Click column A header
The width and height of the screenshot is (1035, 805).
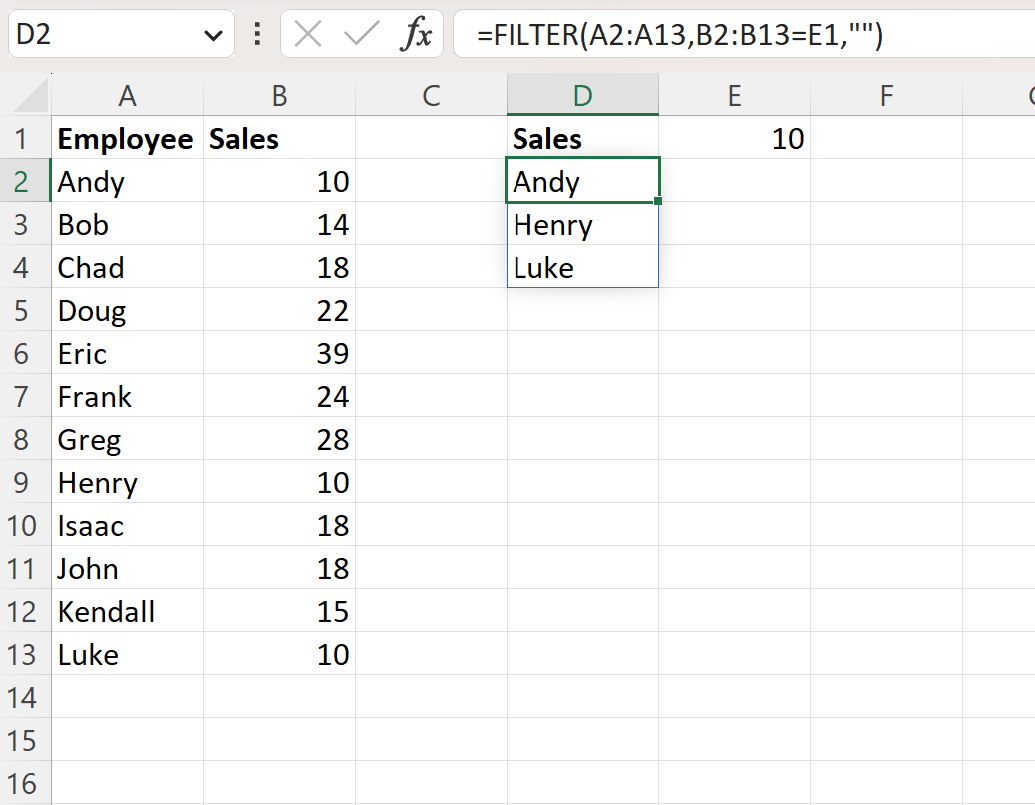click(127, 95)
